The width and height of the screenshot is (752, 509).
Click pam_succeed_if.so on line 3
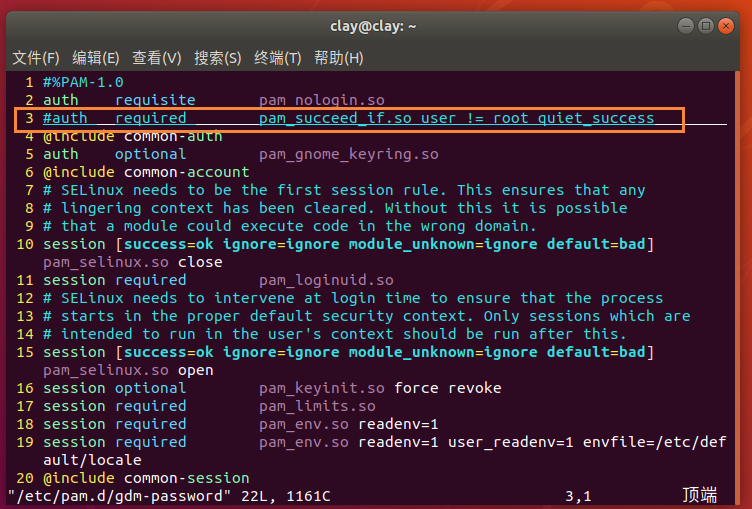pyautogui.click(x=335, y=118)
